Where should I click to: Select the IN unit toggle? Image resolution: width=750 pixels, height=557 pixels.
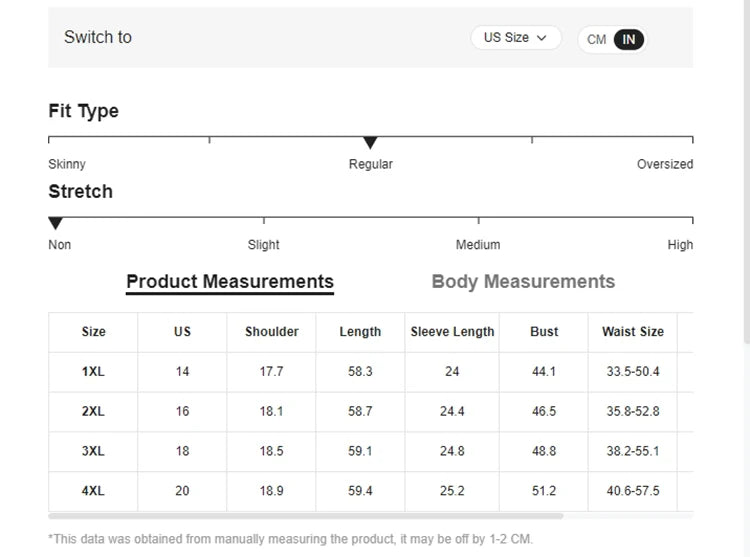tap(629, 40)
